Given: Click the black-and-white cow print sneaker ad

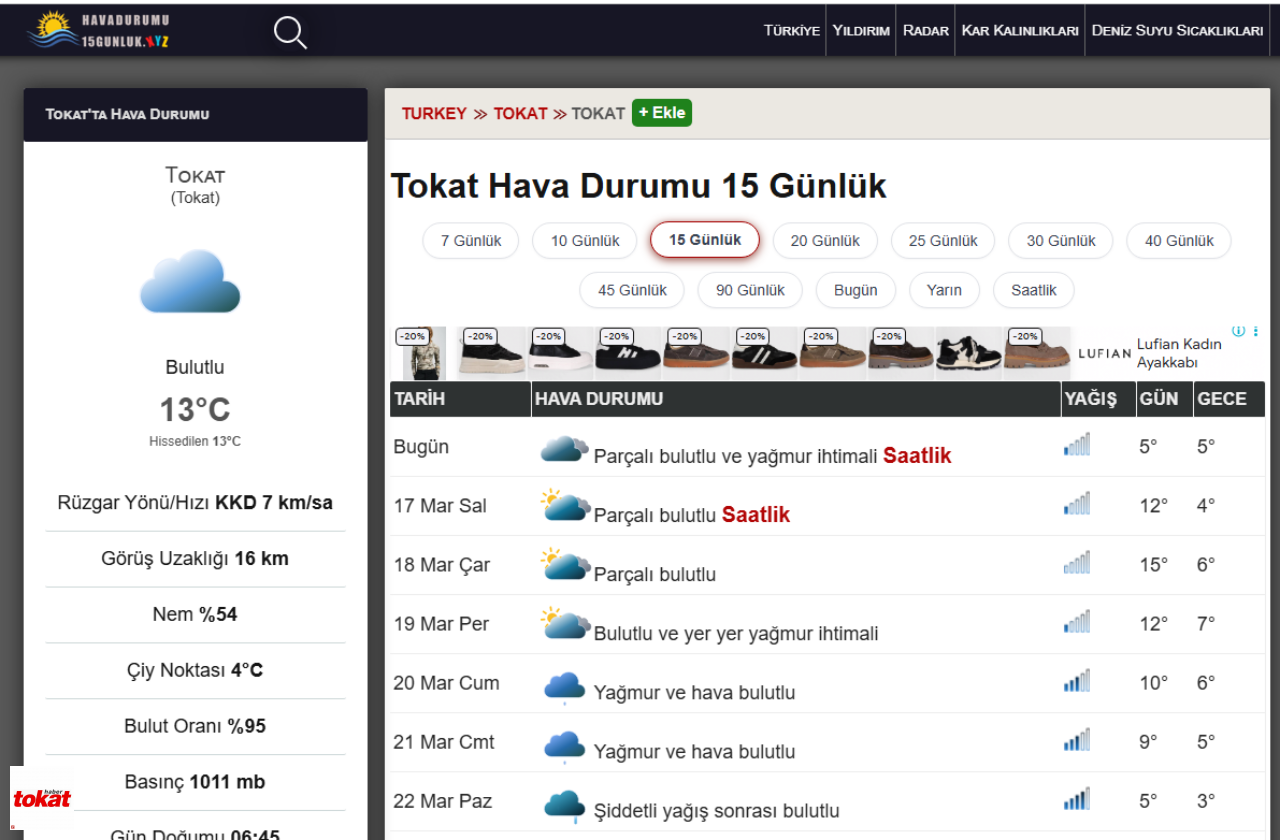Looking at the screenshot, I should point(969,353).
